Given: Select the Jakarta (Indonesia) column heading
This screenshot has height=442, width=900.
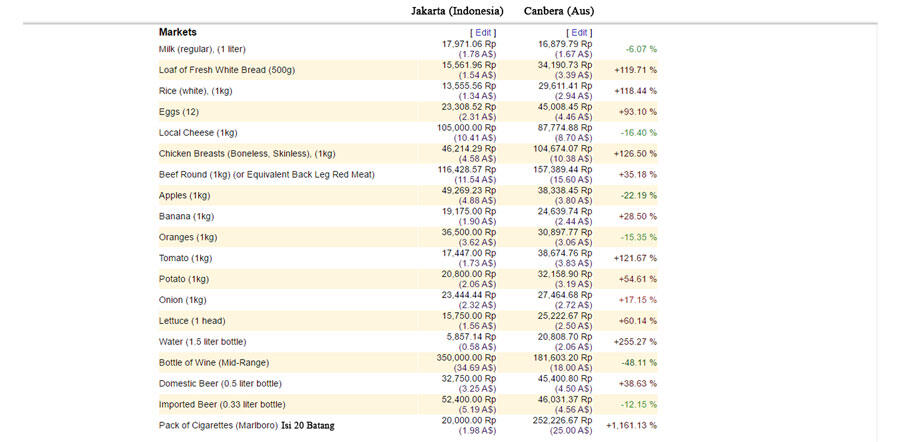Looking at the screenshot, I should [457, 11].
